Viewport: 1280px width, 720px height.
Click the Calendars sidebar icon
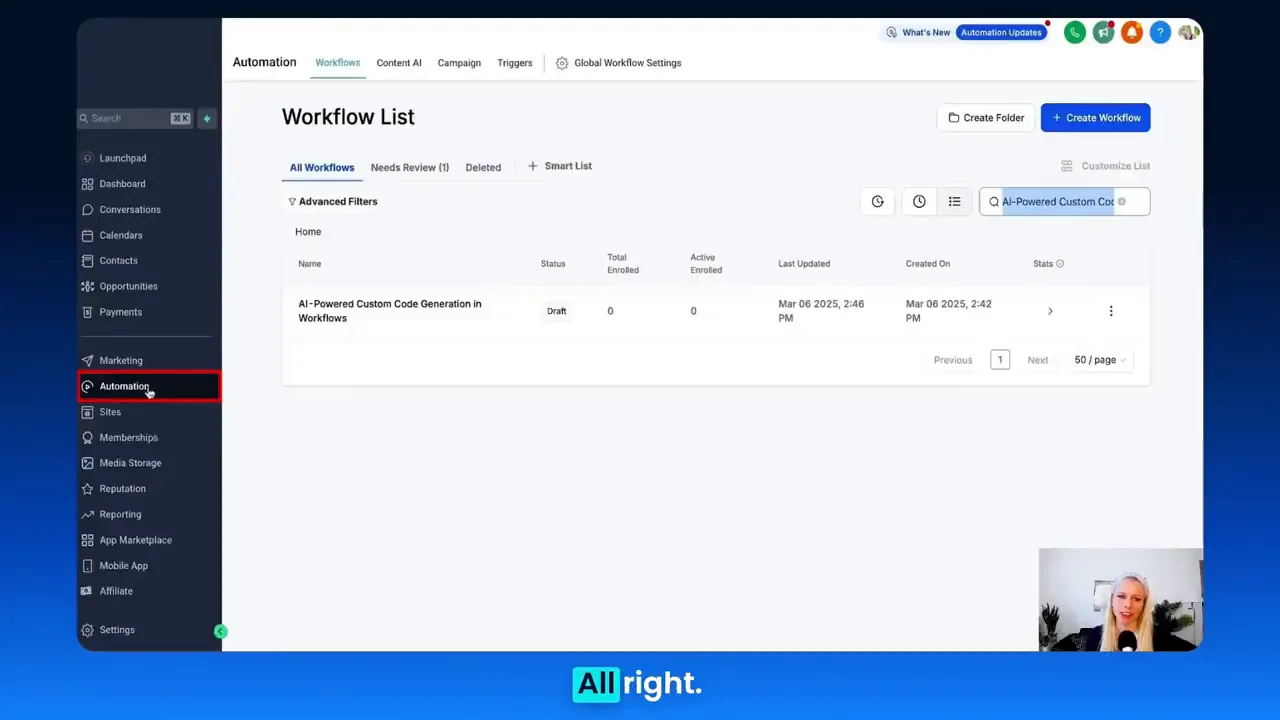pos(88,235)
